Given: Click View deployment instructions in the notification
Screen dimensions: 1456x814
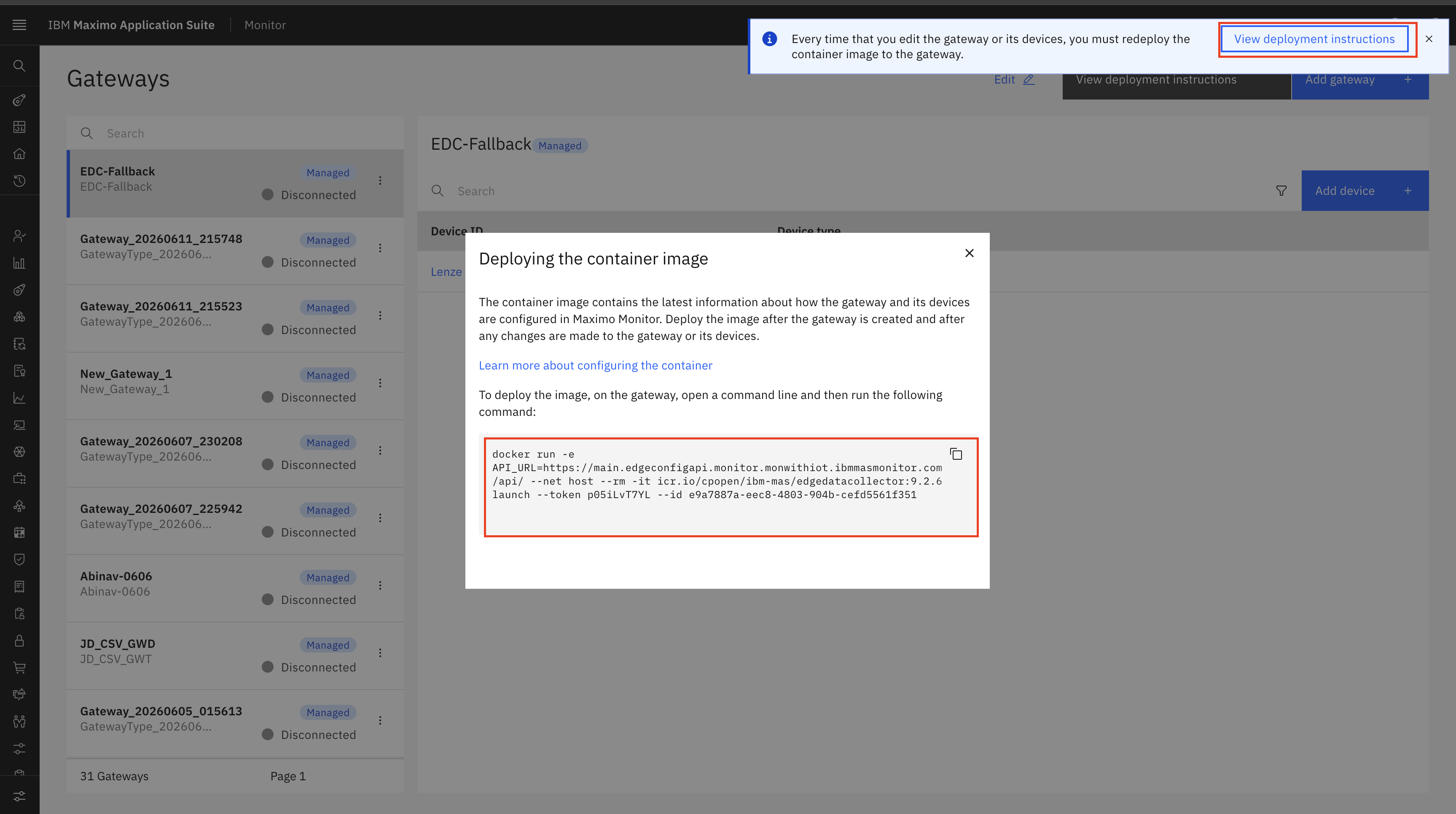Looking at the screenshot, I should coord(1314,39).
